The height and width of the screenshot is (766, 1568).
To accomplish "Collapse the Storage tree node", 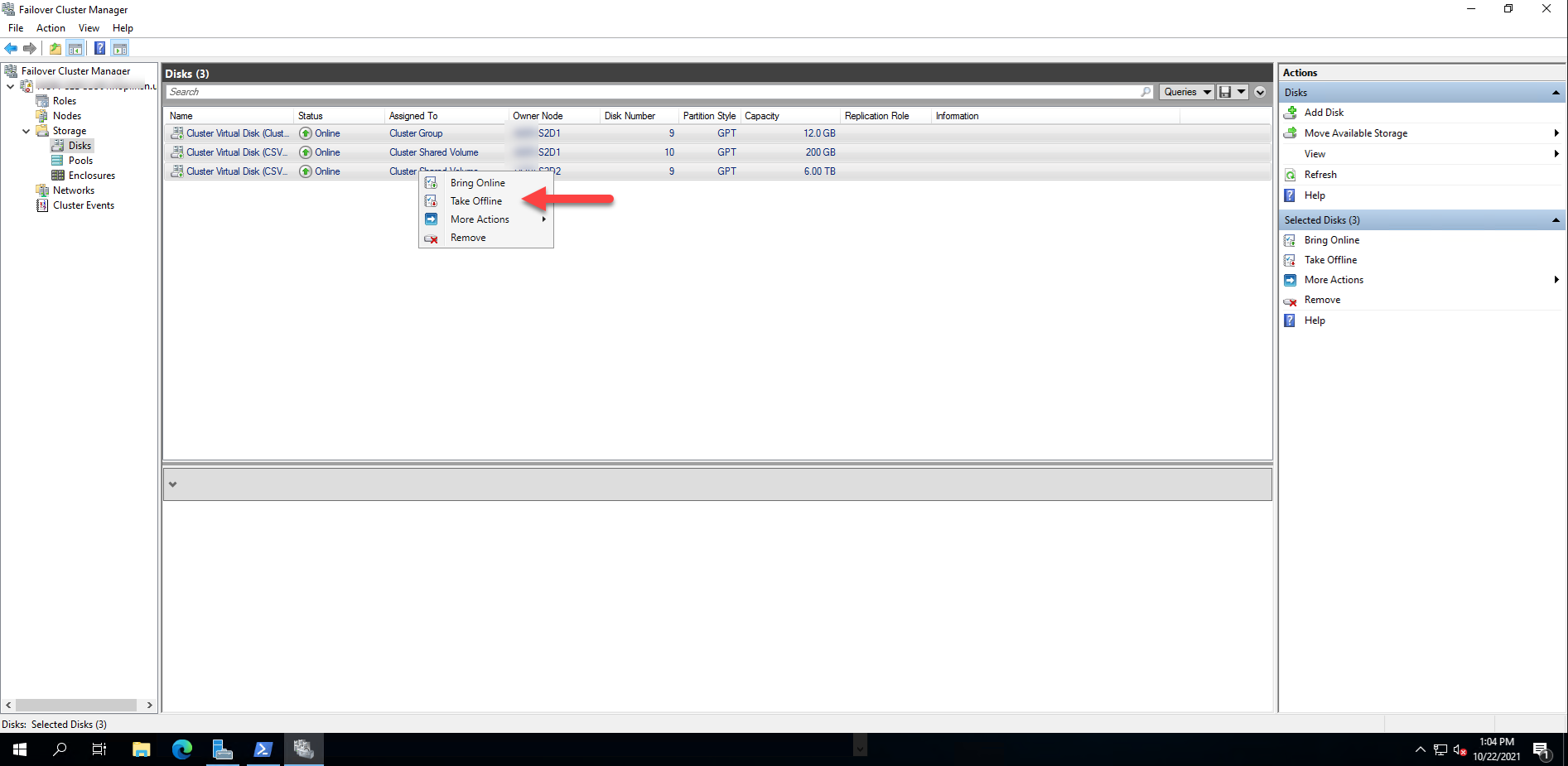I will (26, 131).
